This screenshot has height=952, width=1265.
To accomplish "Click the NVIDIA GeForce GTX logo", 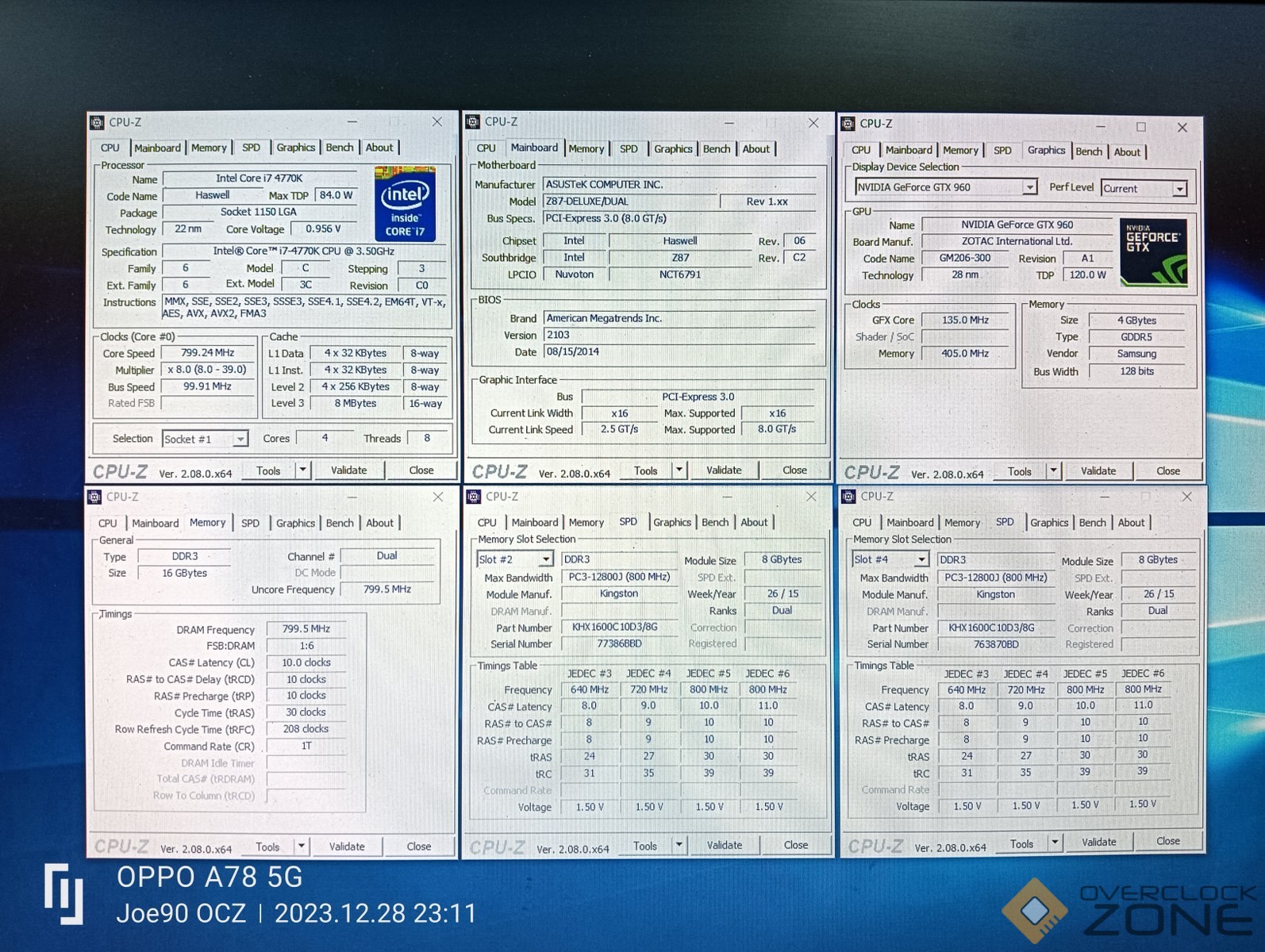I will click(1154, 252).
